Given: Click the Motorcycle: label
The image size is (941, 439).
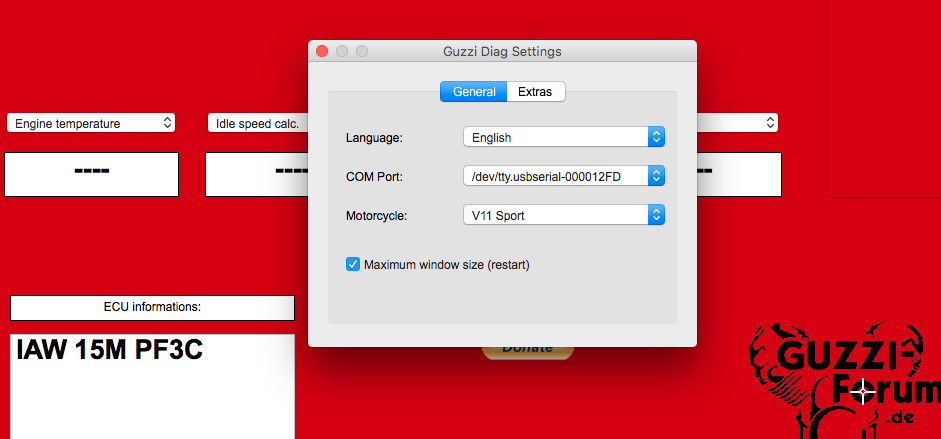Looking at the screenshot, I should pos(377,216).
